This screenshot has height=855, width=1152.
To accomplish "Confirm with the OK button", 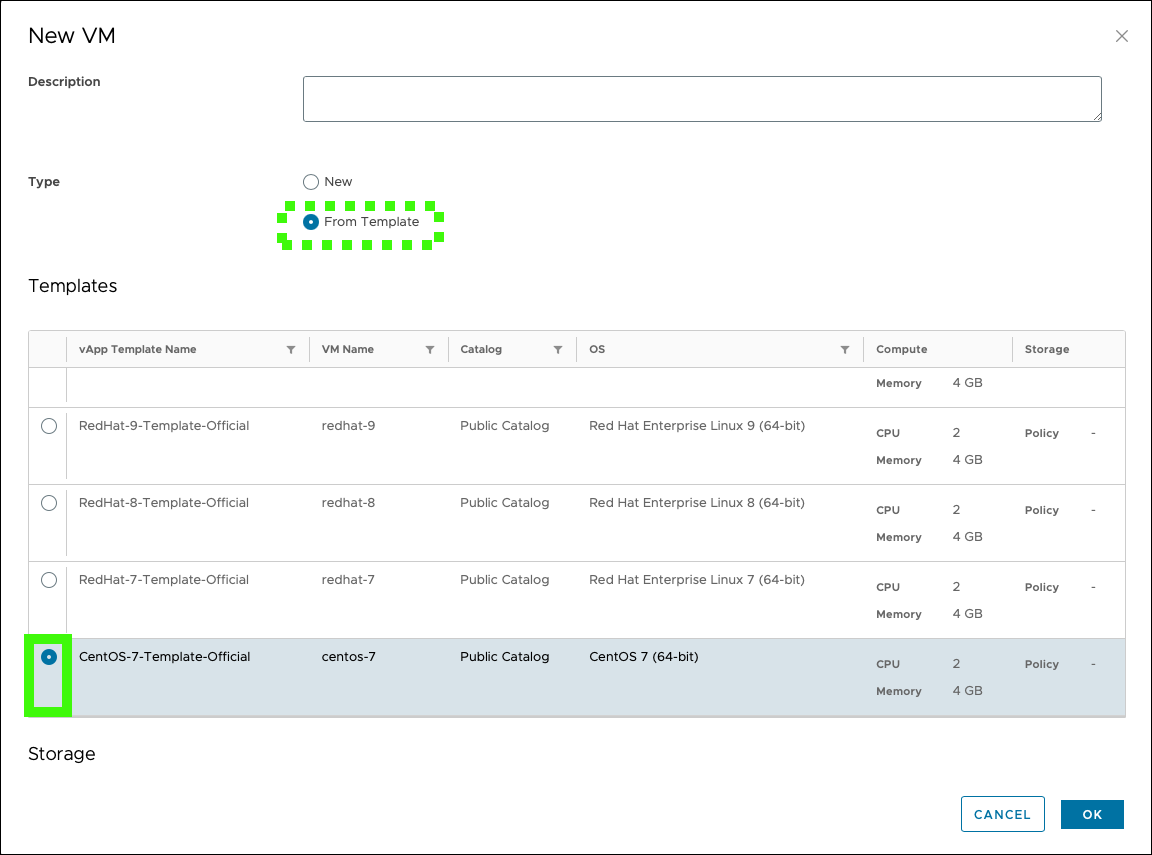I will point(1092,814).
